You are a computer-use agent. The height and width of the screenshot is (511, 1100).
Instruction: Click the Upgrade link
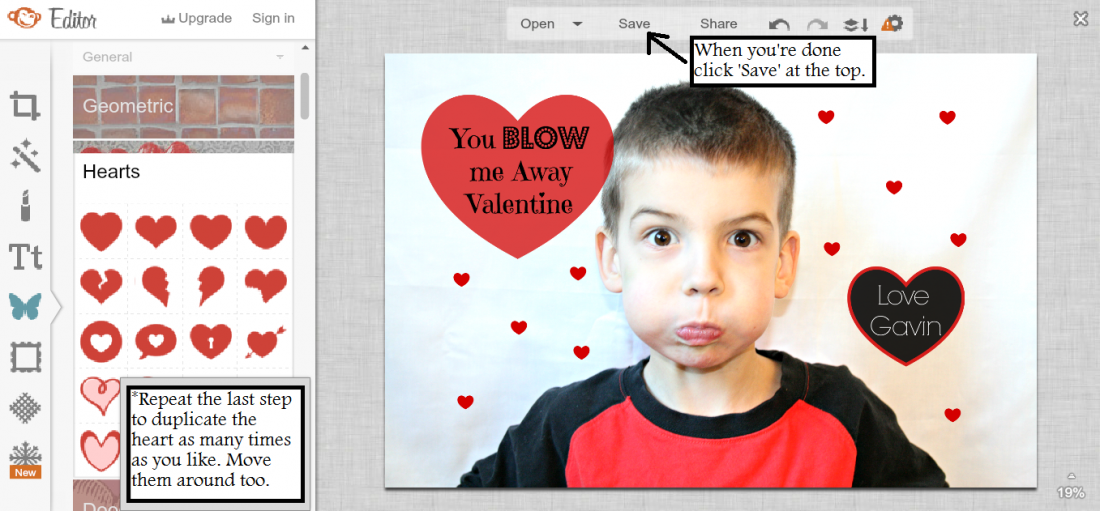(196, 19)
